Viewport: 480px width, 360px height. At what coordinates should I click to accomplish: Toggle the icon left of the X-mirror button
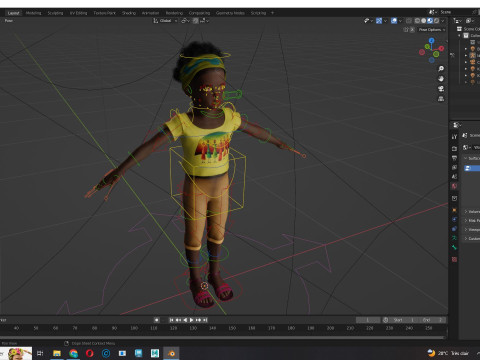(406, 30)
